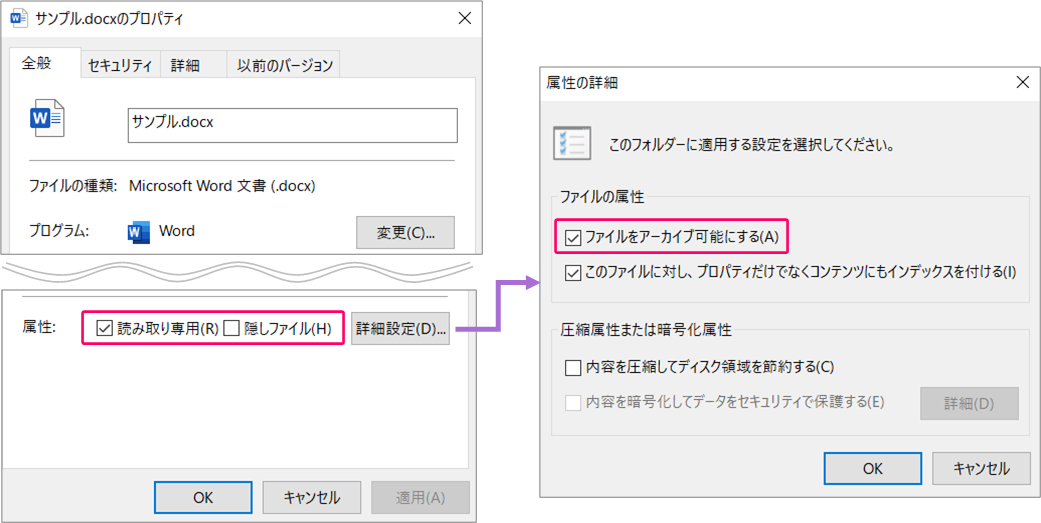This screenshot has width=1041, height=523.
Task: Click the サンプル.docx filename input field
Action: click(x=293, y=125)
